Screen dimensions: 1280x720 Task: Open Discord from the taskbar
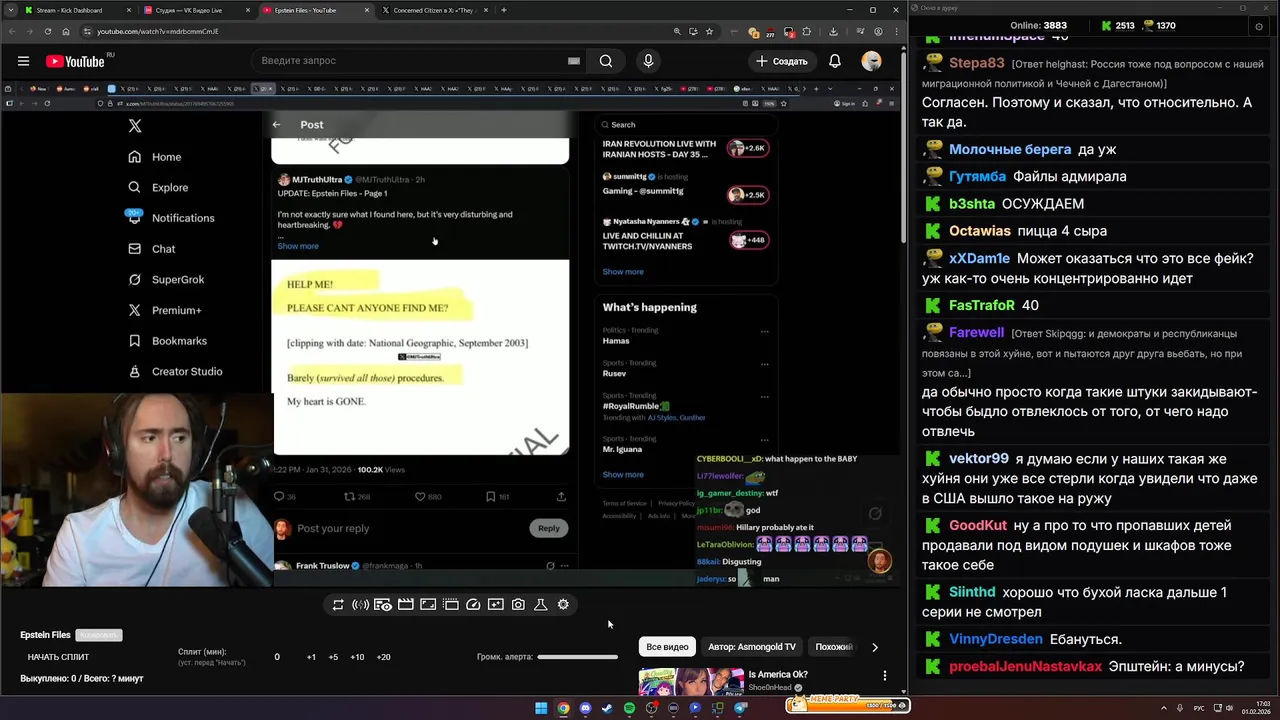[585, 708]
